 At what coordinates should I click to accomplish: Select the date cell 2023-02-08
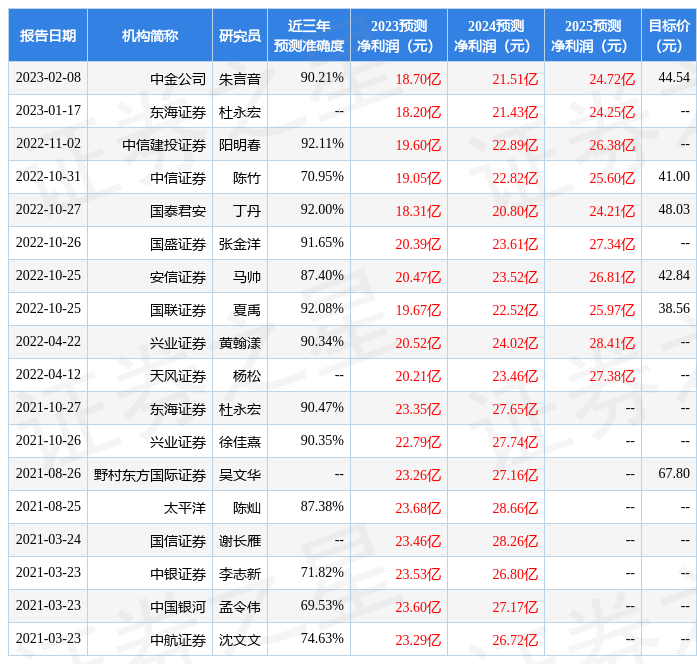point(48,78)
